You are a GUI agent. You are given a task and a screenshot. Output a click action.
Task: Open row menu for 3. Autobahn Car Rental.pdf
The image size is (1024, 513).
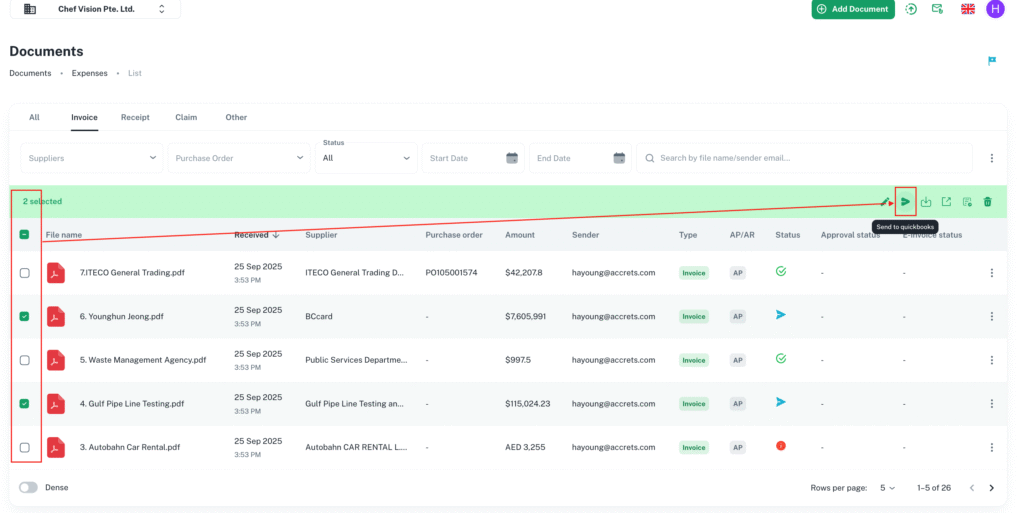[x=991, y=448]
